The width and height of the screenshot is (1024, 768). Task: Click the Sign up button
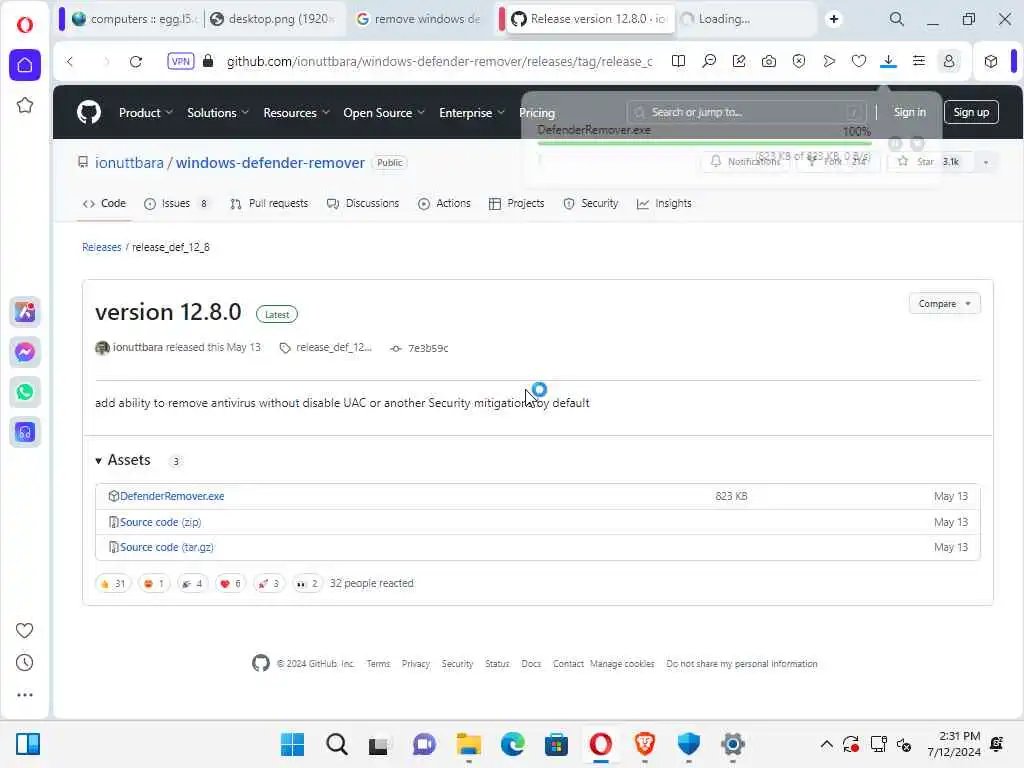(971, 112)
